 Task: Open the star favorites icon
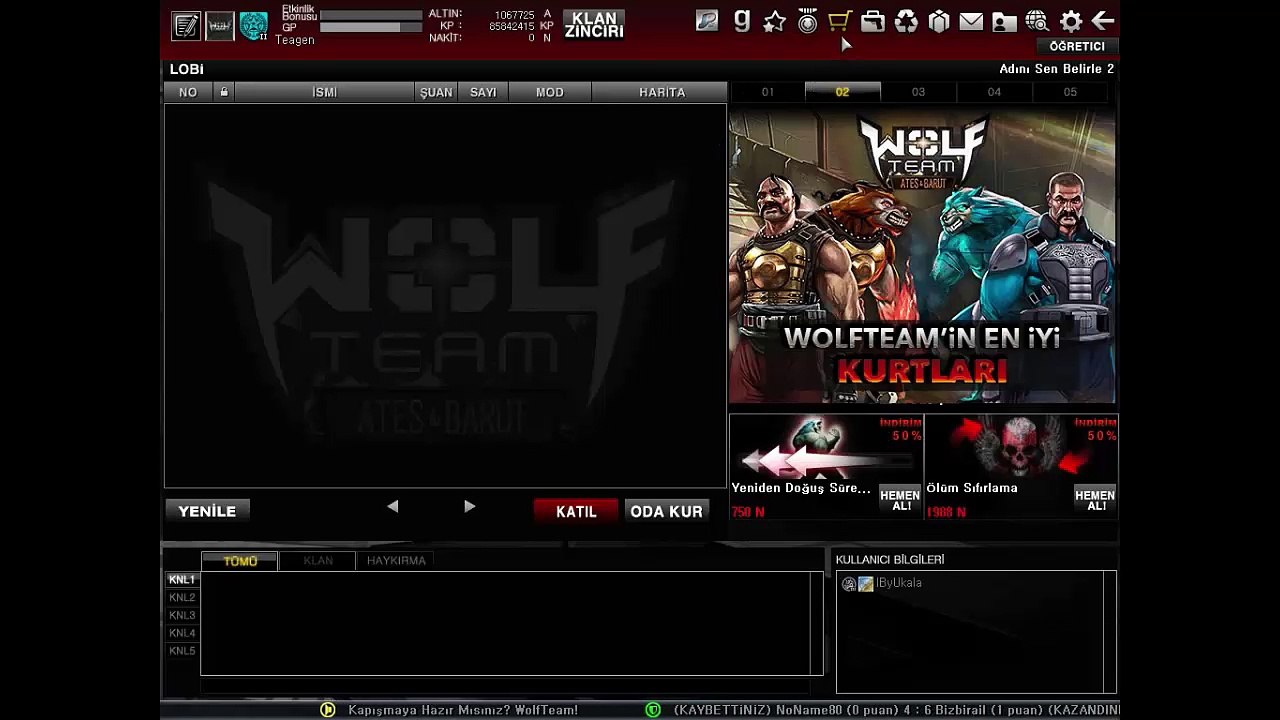[774, 21]
